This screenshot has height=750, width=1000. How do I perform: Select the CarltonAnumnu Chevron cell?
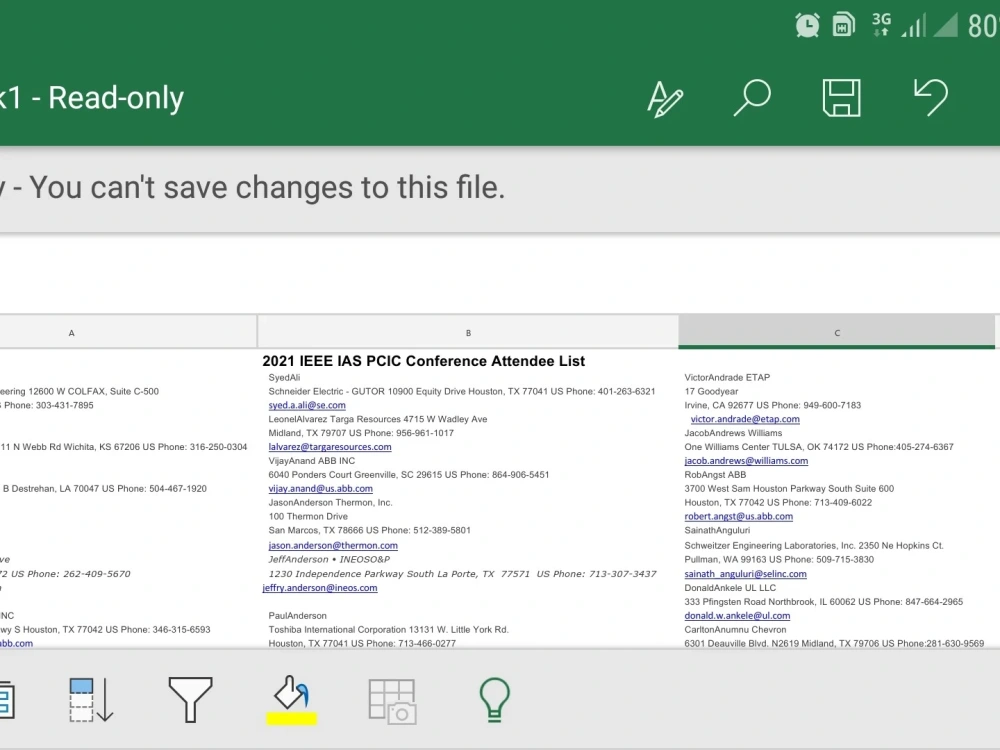(x=735, y=629)
